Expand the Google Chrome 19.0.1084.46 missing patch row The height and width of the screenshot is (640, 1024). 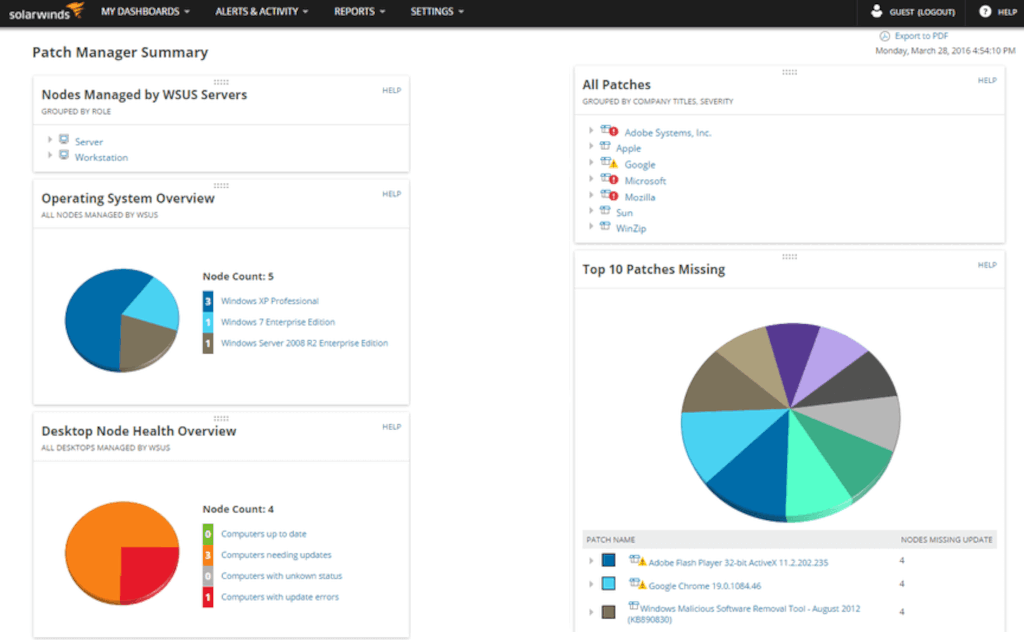[591, 584]
